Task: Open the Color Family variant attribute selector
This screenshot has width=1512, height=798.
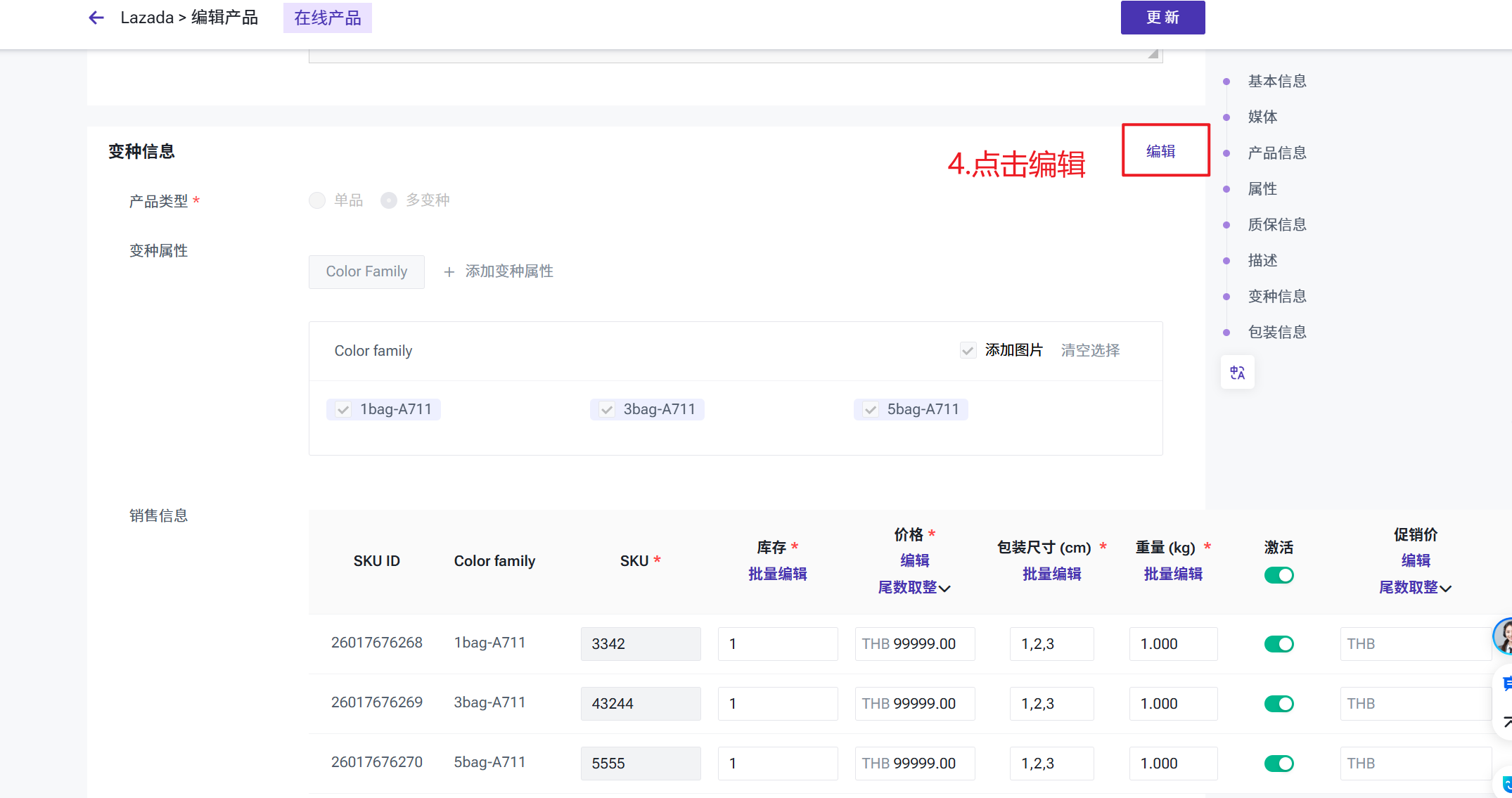Action: pos(366,272)
